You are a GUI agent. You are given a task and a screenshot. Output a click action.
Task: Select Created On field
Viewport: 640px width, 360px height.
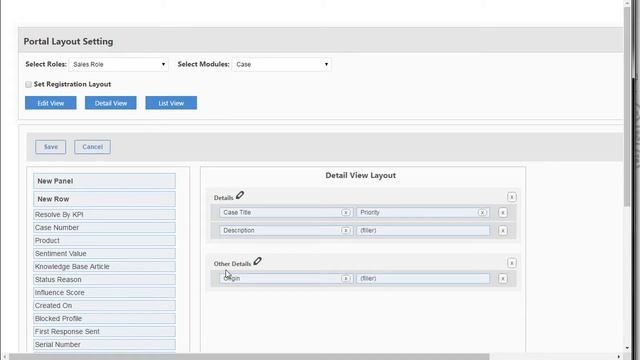click(104, 306)
